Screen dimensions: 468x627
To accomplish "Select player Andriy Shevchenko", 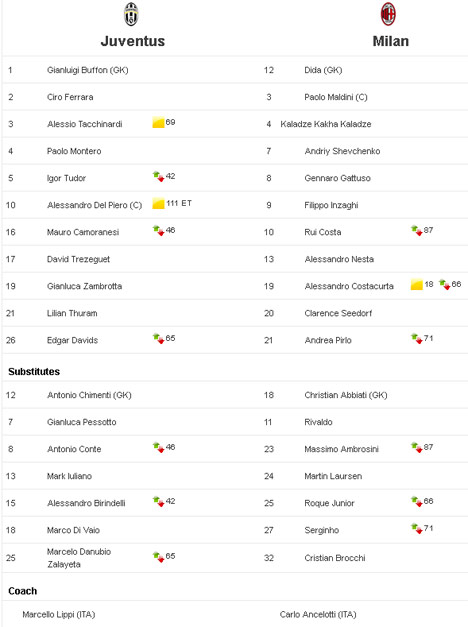I will [x=342, y=151].
